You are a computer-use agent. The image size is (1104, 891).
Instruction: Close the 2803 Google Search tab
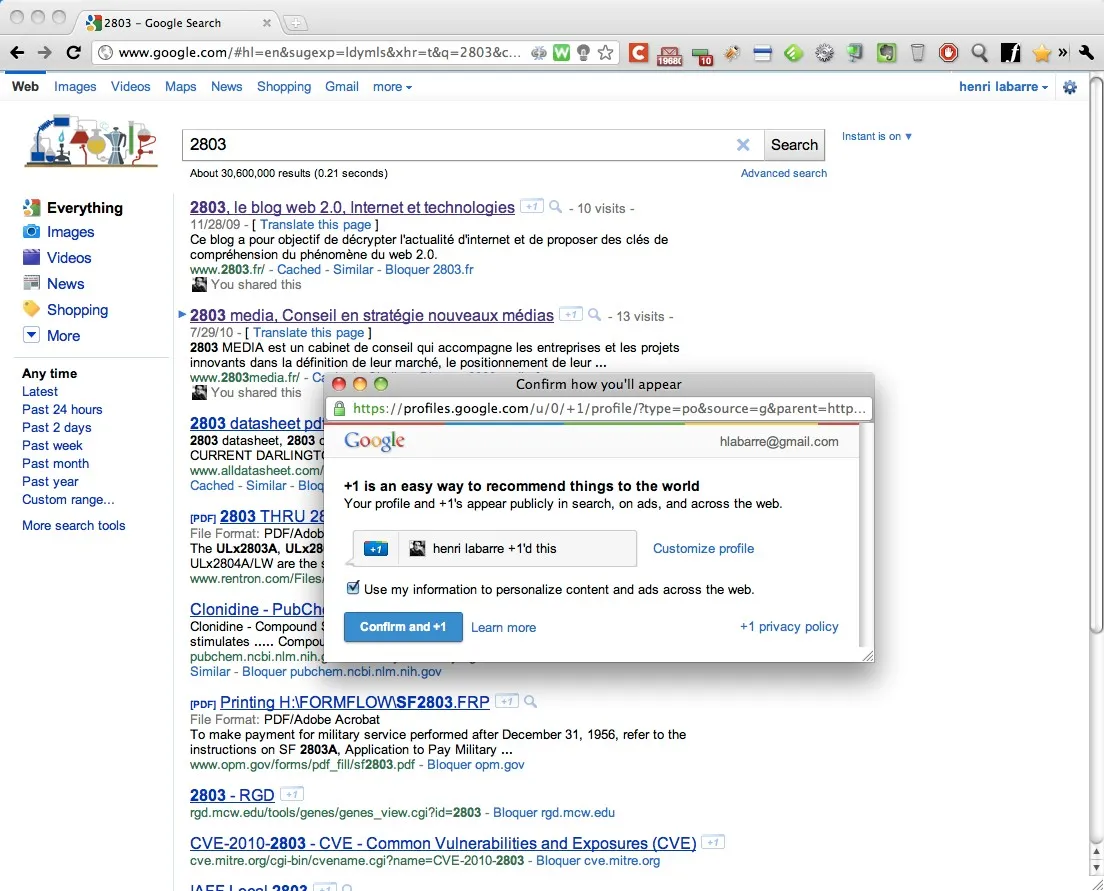[x=267, y=23]
